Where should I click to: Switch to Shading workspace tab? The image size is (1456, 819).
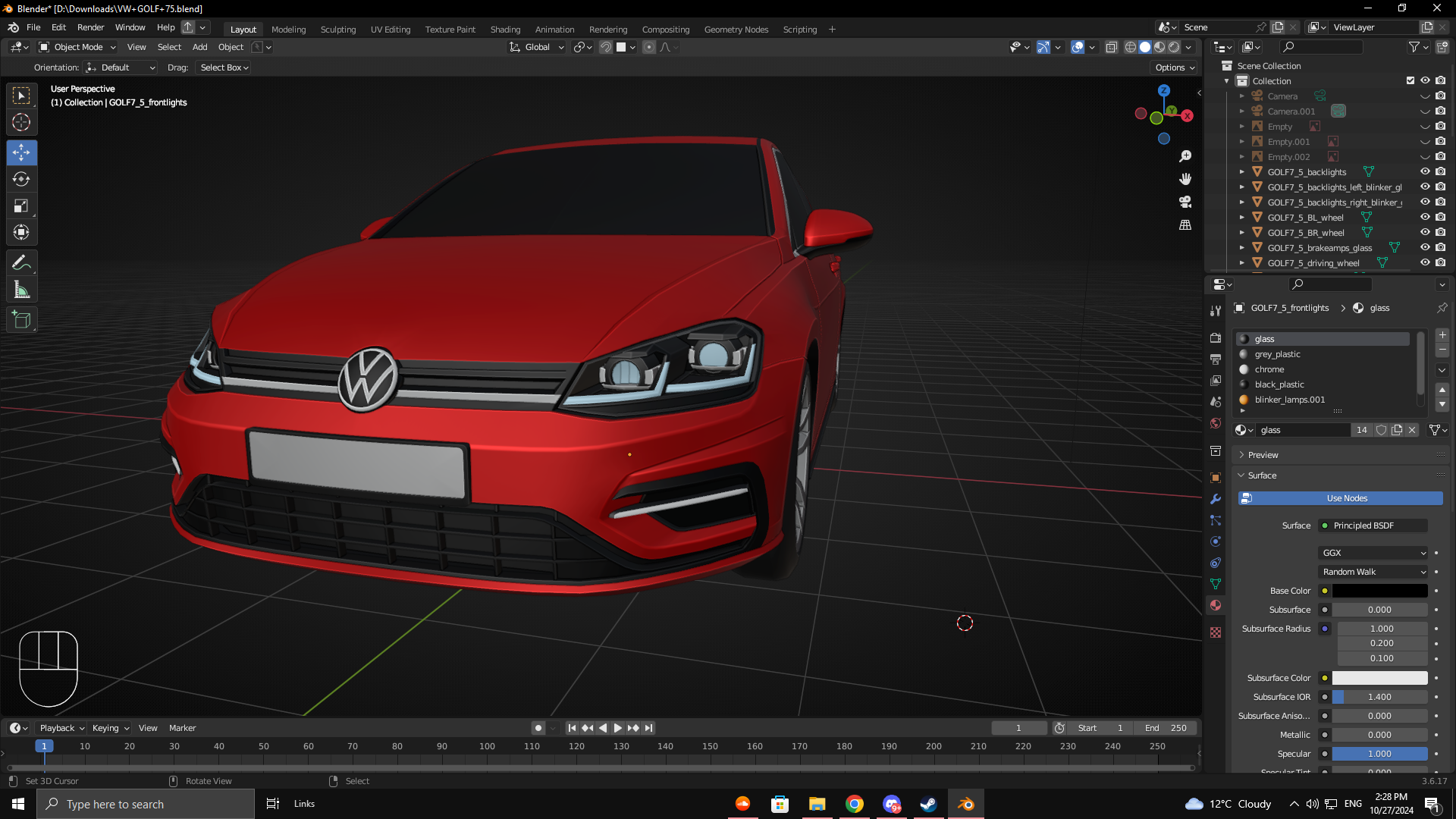(x=505, y=30)
